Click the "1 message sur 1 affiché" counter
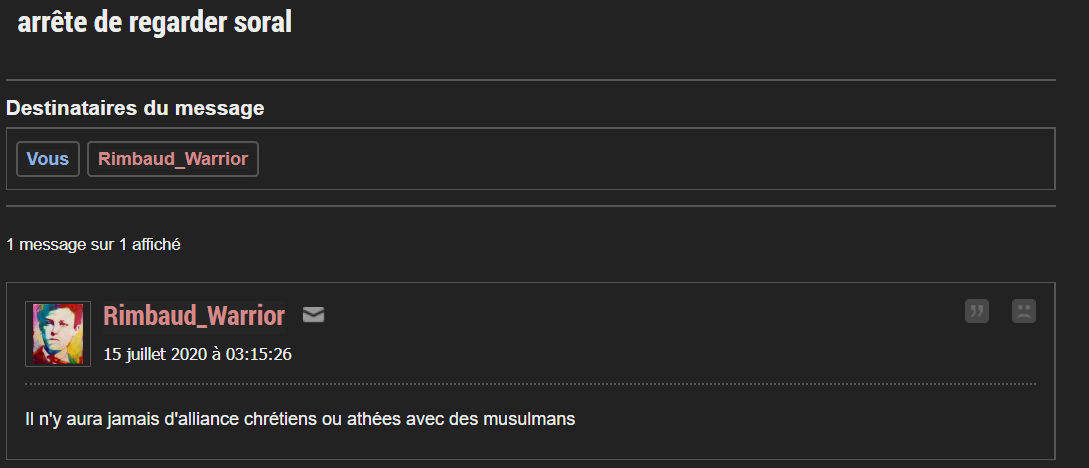Screen dimensions: 1089x468 tap(93, 244)
